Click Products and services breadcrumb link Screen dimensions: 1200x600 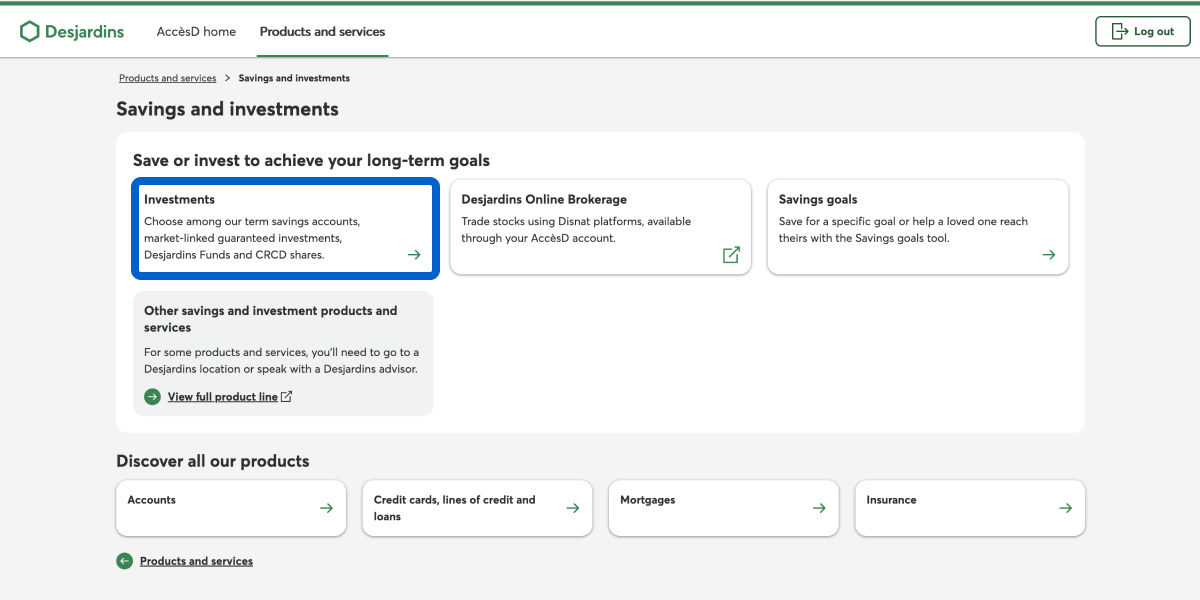click(167, 78)
